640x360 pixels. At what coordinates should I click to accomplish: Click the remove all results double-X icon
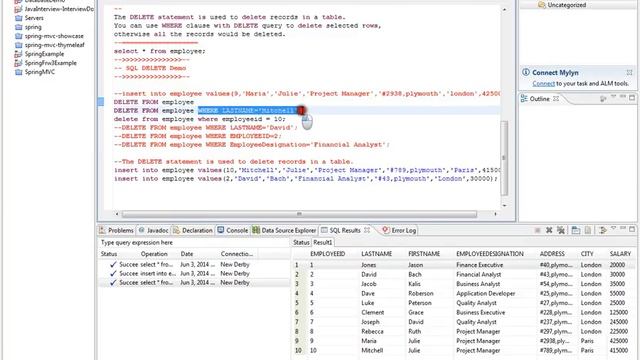coord(561,230)
